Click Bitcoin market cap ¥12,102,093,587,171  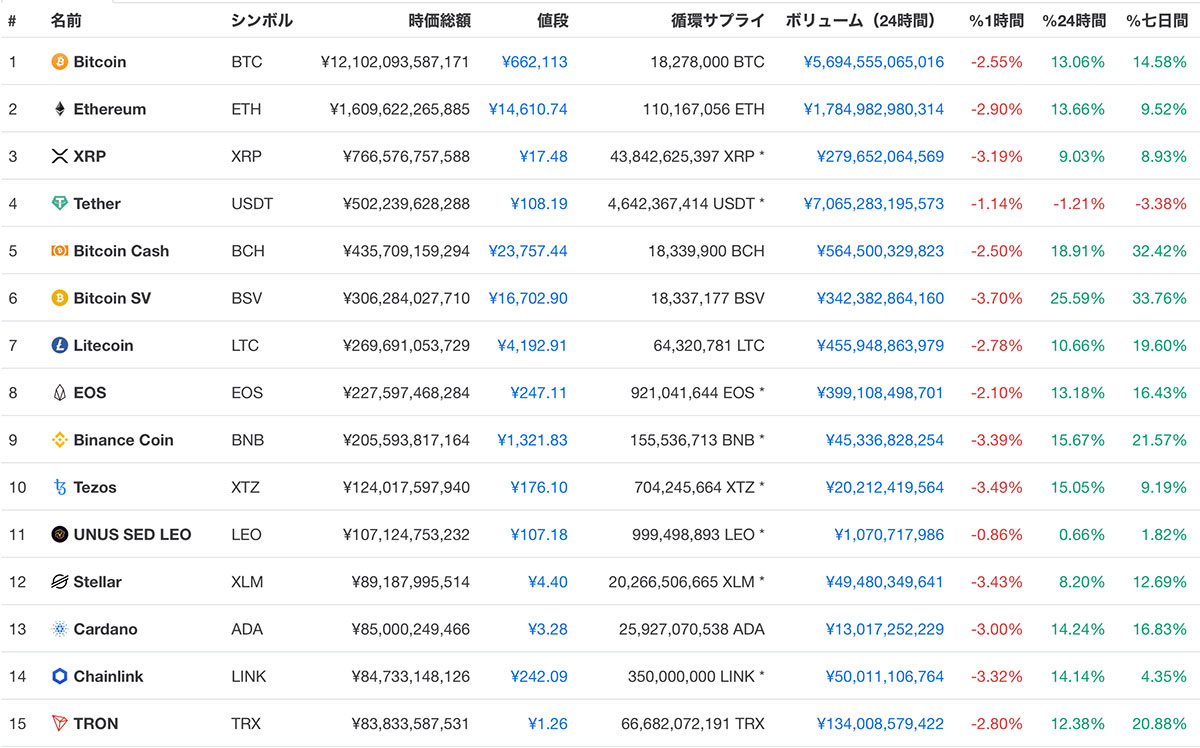[396, 62]
